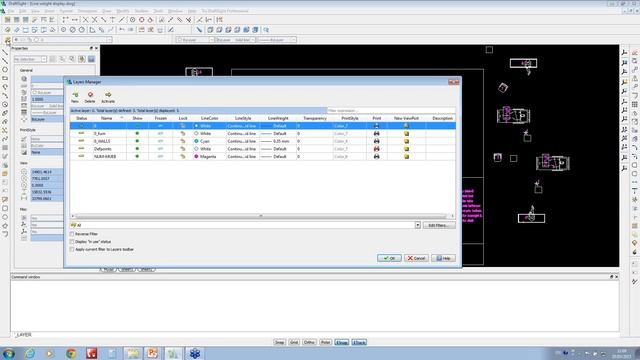Image resolution: width=640 pixels, height=360 pixels.
Task: Sort layers by the Name column header
Action: 107,118
